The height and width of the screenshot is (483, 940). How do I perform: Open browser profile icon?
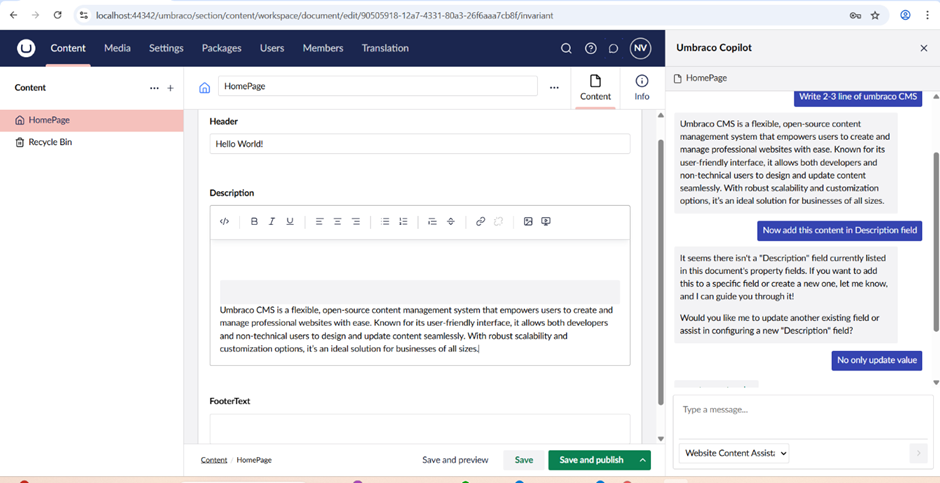pos(905,15)
